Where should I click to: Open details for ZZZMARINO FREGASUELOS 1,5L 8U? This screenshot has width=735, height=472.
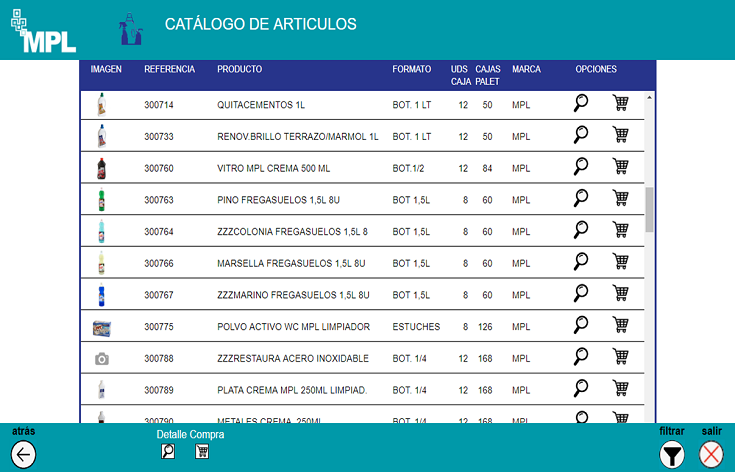(x=581, y=293)
